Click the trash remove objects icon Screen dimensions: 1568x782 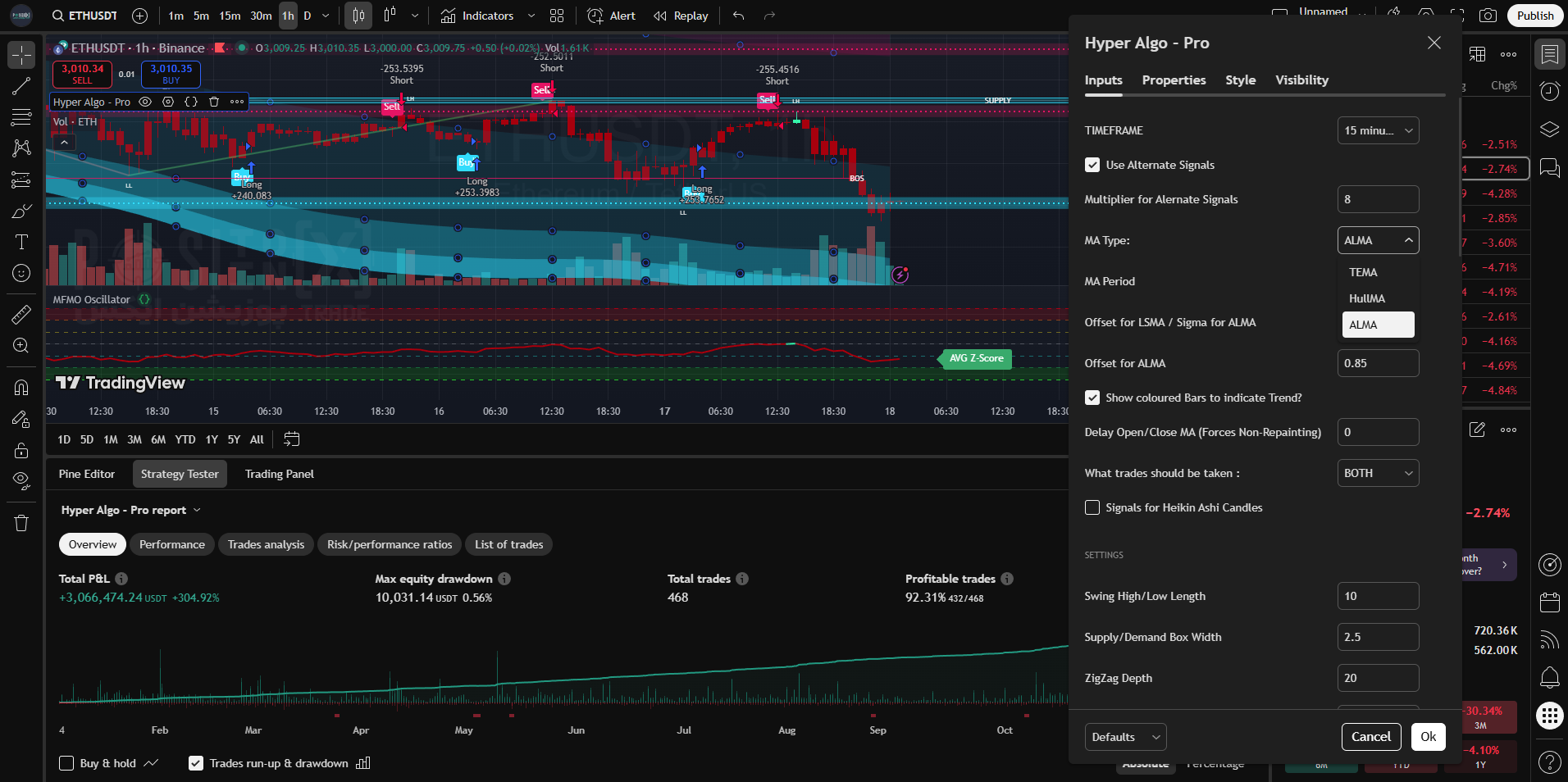21,523
